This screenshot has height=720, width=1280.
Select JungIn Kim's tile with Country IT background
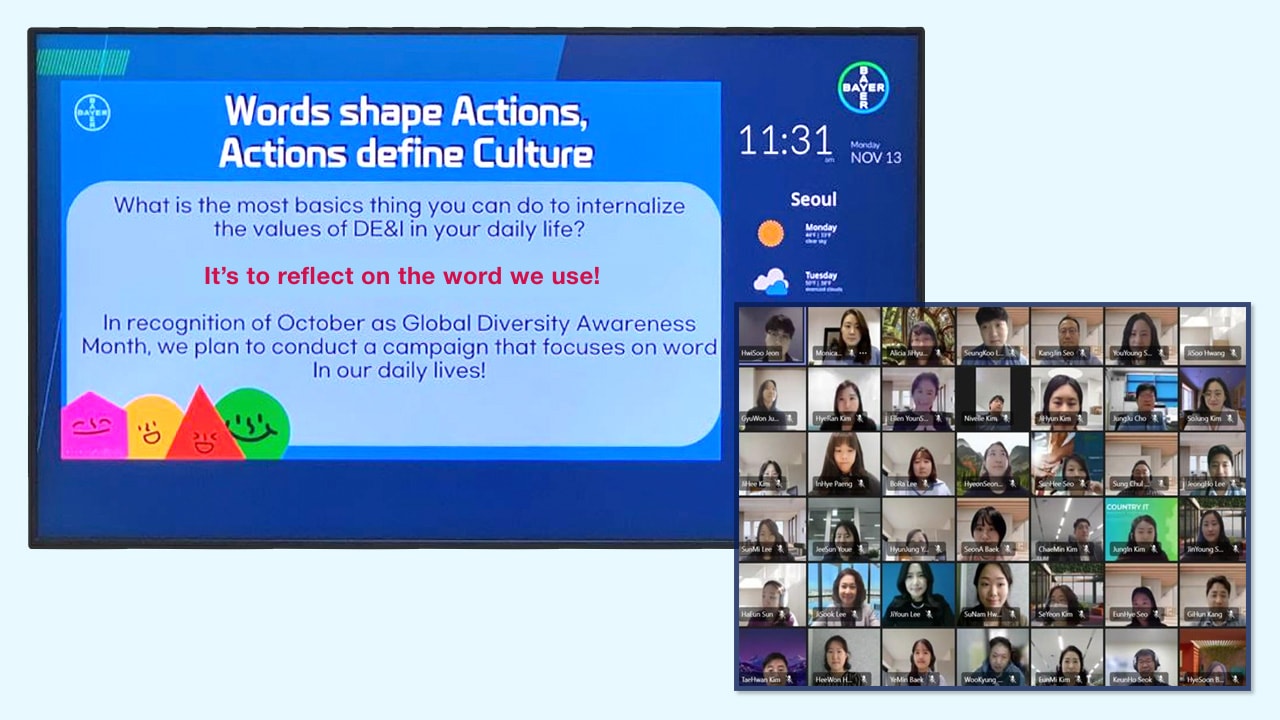(1141, 530)
